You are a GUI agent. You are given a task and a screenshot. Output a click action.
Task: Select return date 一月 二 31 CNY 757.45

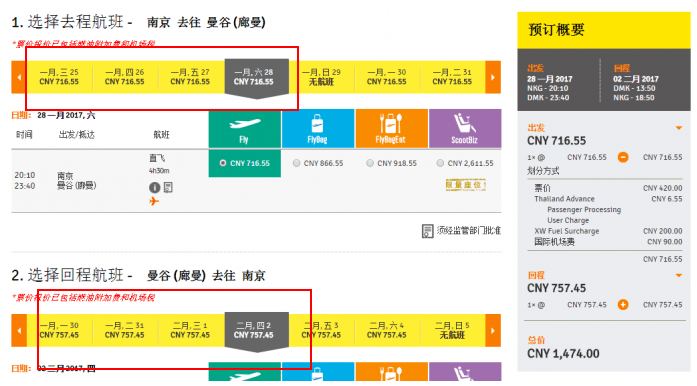pos(124,330)
